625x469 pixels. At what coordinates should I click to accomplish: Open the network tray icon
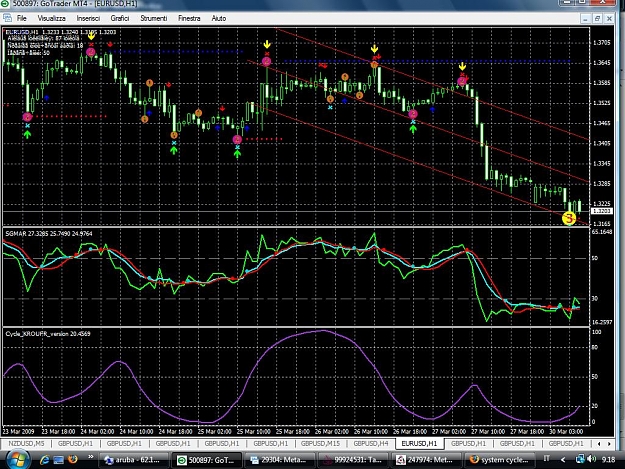[x=580, y=459]
